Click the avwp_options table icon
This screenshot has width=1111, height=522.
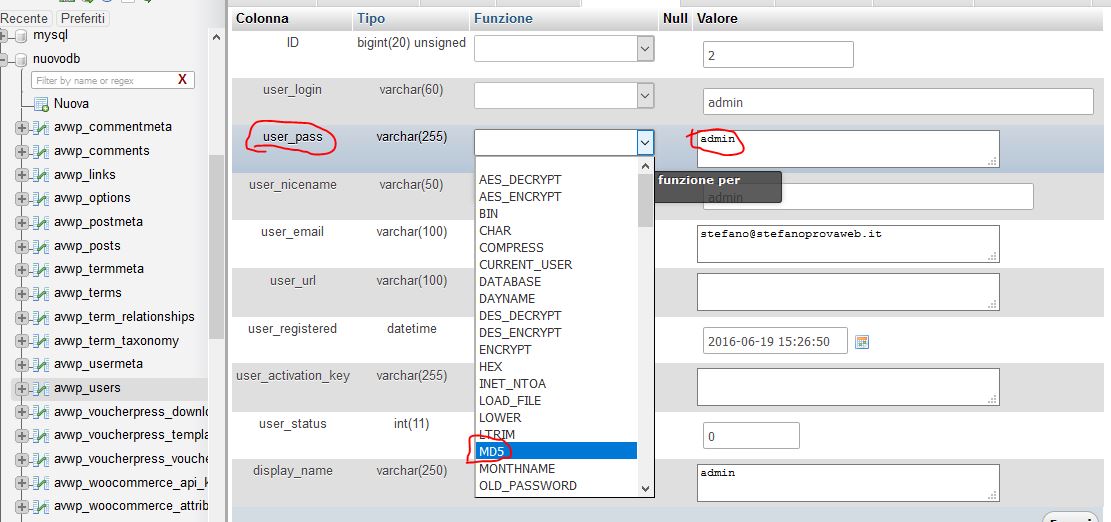pos(42,199)
